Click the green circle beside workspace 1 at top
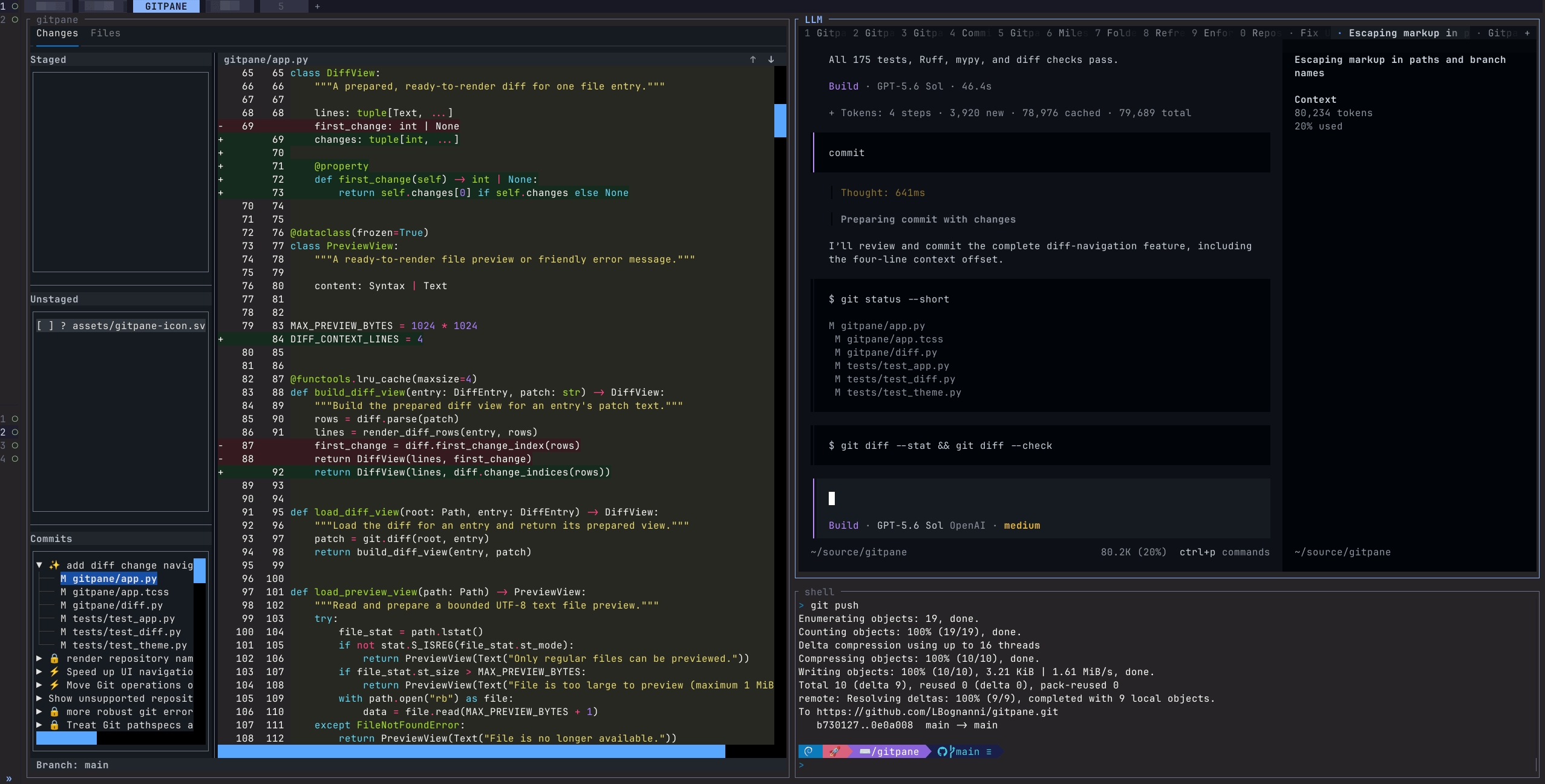Viewport: 1545px width, 784px height. click(x=15, y=6)
